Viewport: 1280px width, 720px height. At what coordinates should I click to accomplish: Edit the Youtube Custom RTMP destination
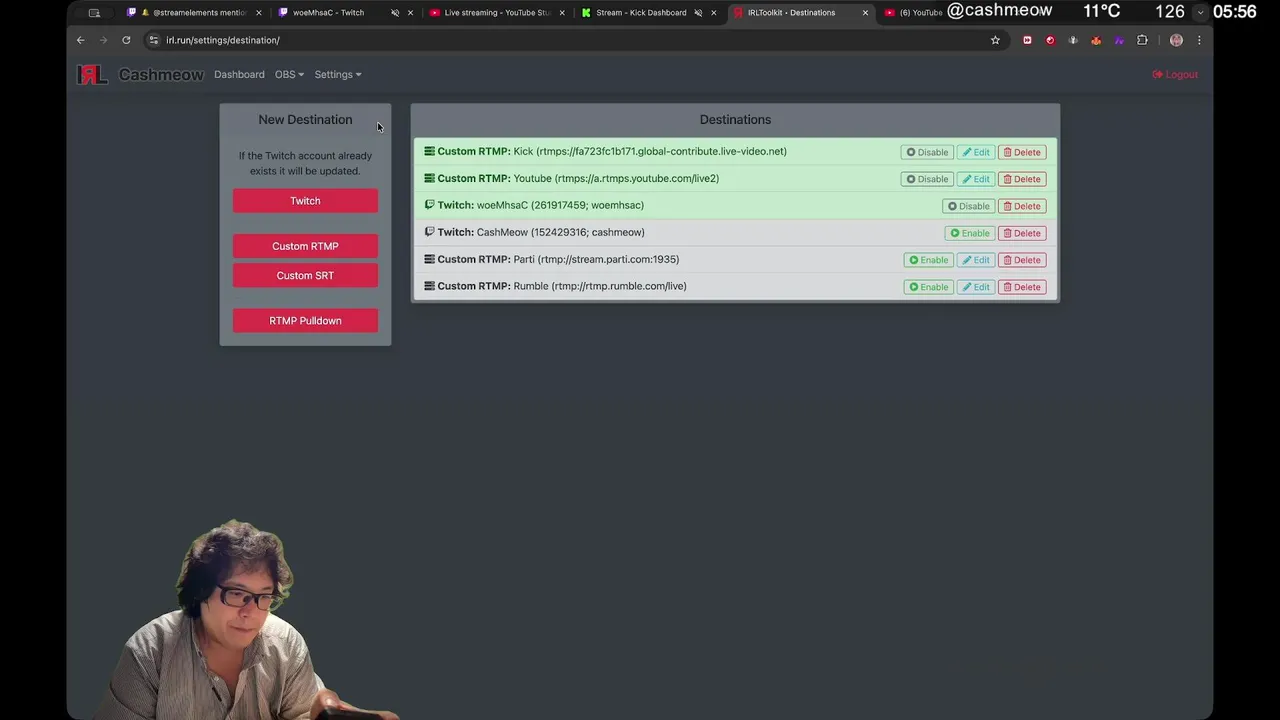tap(976, 179)
